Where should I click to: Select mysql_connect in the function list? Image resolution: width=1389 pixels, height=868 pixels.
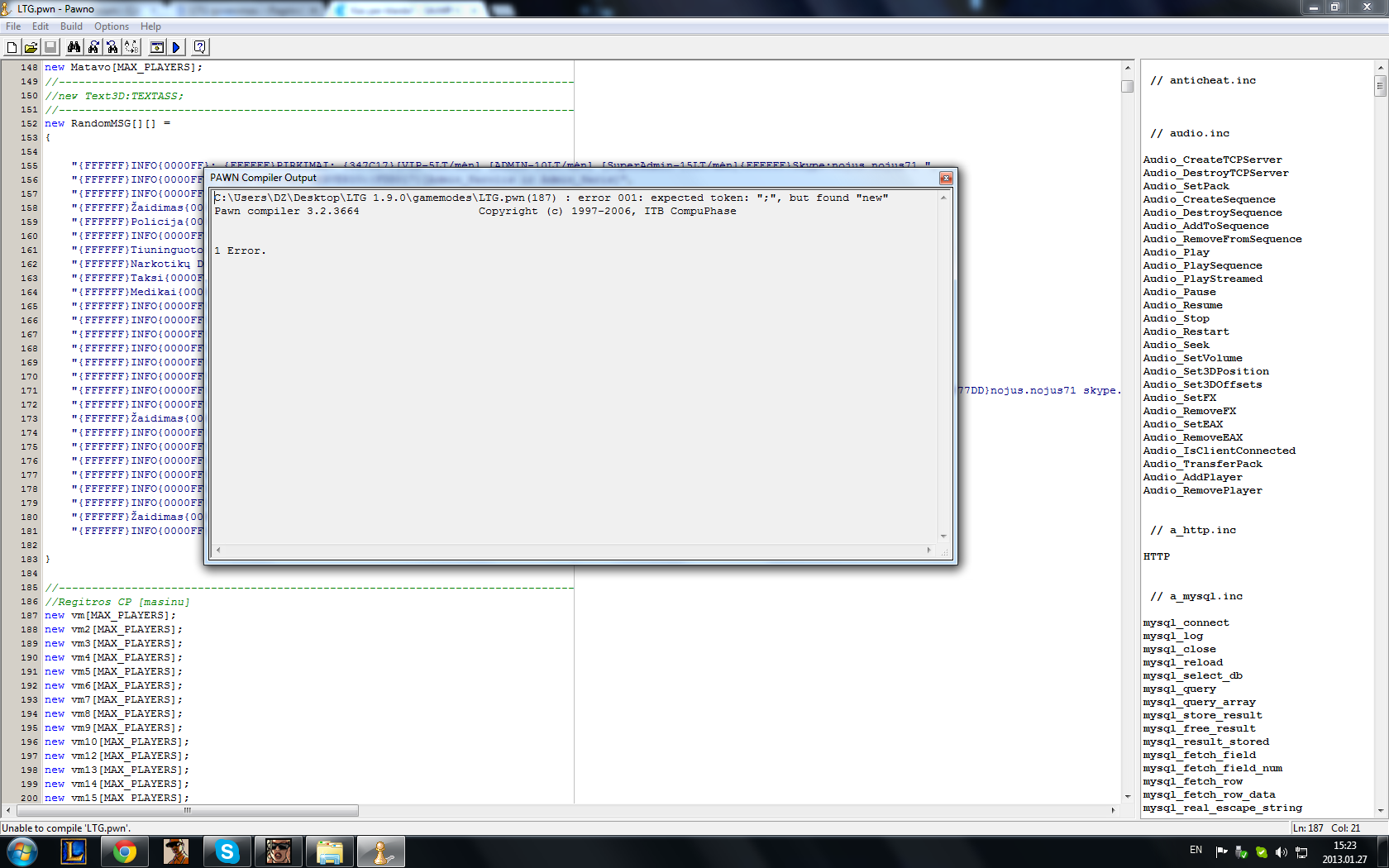coord(1186,622)
